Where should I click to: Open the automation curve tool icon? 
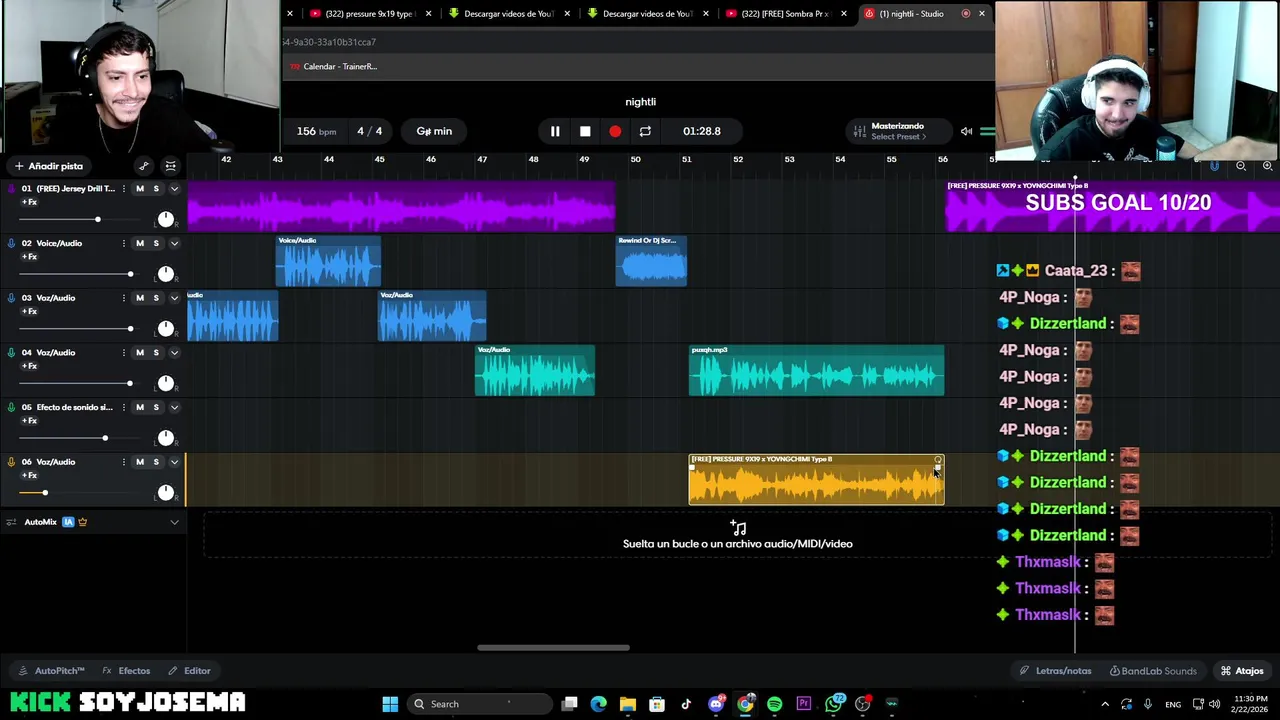[x=144, y=166]
